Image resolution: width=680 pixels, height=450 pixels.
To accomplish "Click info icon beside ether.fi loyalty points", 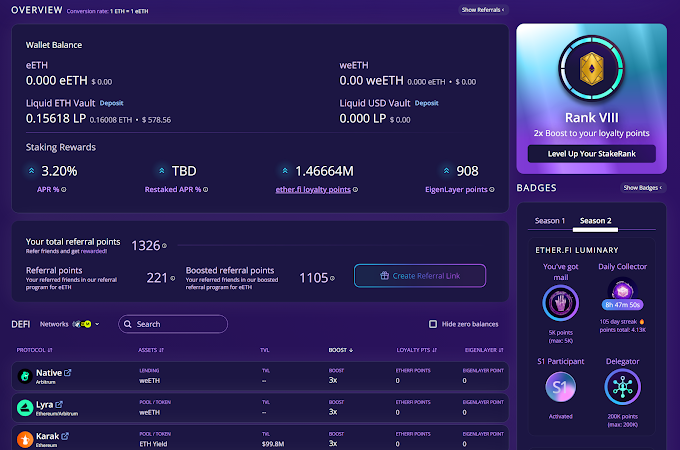I will (355, 189).
